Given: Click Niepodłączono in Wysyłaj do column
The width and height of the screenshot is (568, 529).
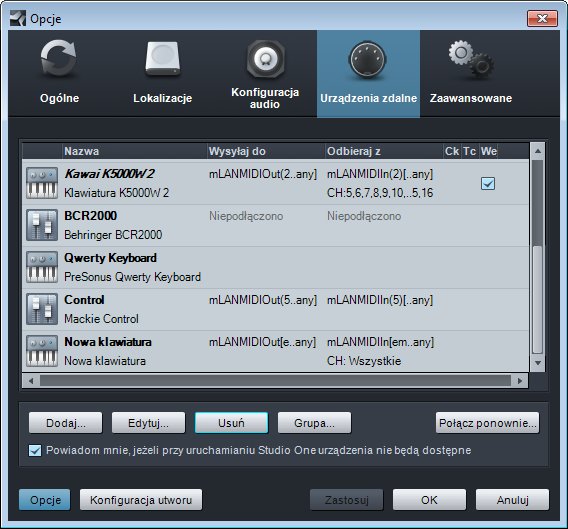Looking at the screenshot, I should point(246,216).
